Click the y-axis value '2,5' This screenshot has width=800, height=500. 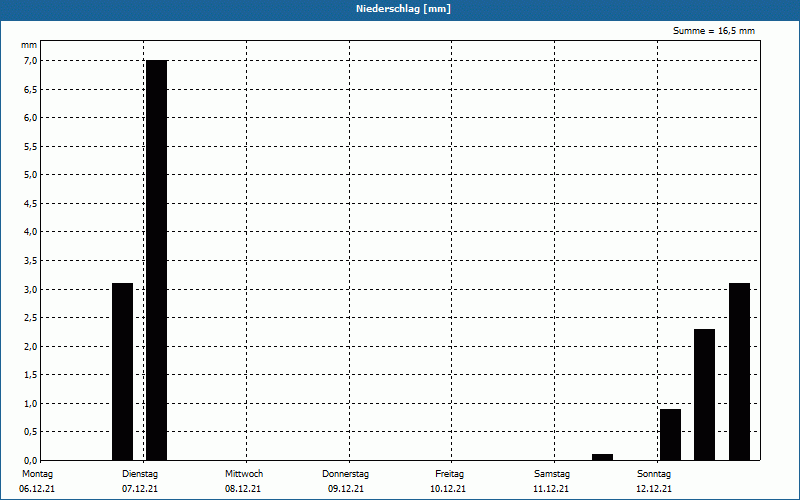[30, 318]
